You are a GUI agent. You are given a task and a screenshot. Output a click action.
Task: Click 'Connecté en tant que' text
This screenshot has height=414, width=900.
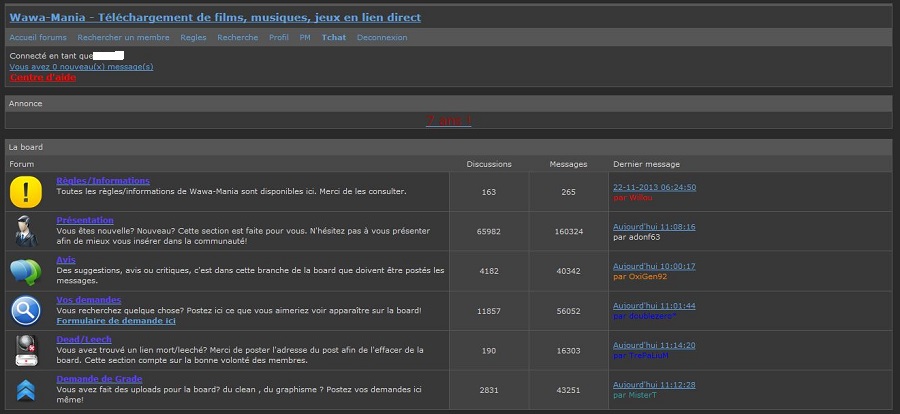51,56
